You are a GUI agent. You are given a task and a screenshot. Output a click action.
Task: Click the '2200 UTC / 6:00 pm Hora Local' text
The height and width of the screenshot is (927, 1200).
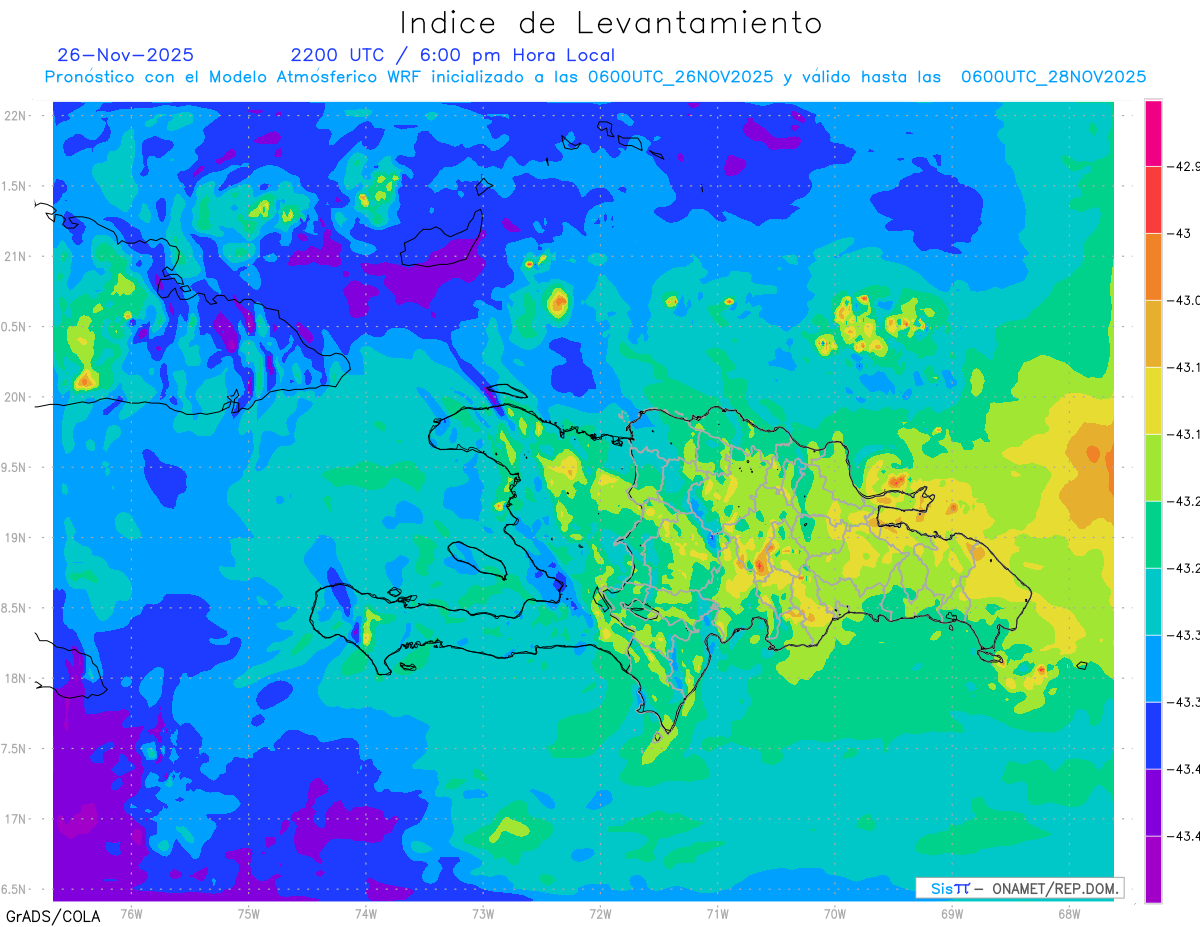453,55
